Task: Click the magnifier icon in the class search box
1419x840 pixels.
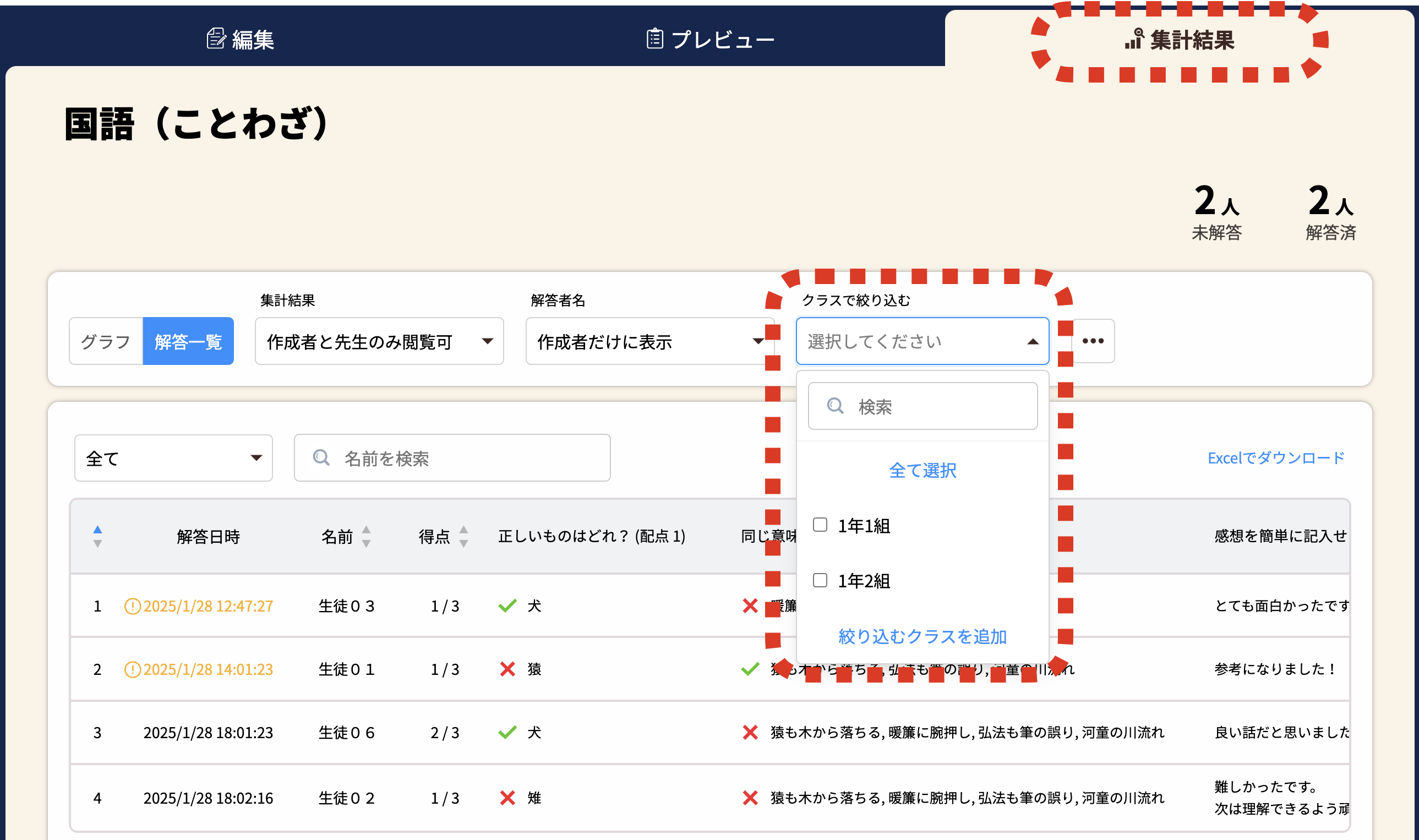Action: click(x=835, y=406)
